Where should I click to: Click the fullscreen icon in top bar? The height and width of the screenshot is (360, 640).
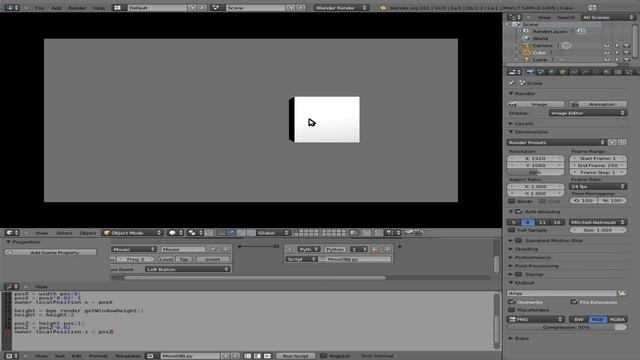(x=592, y=7)
